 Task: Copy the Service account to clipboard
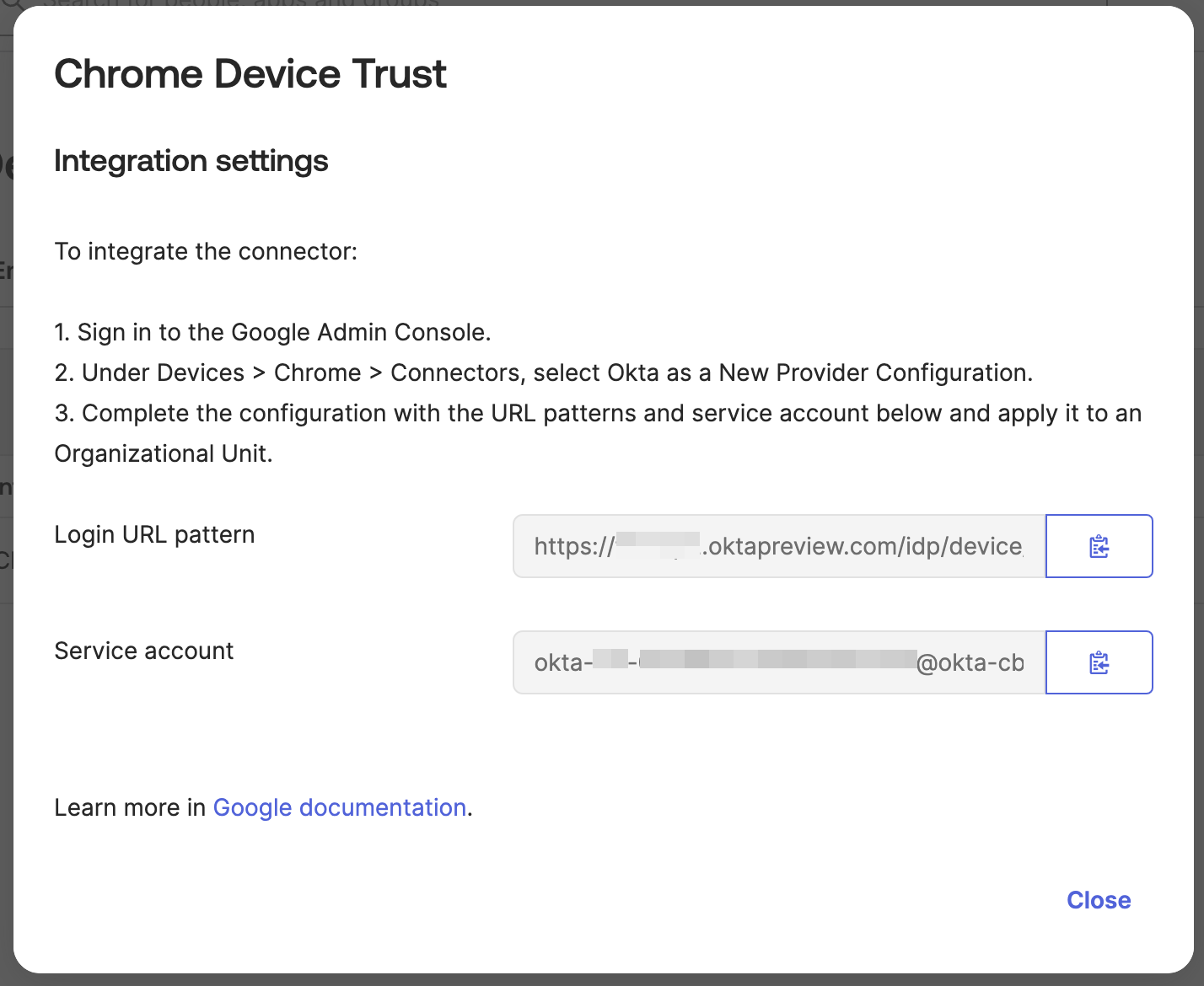coord(1099,662)
